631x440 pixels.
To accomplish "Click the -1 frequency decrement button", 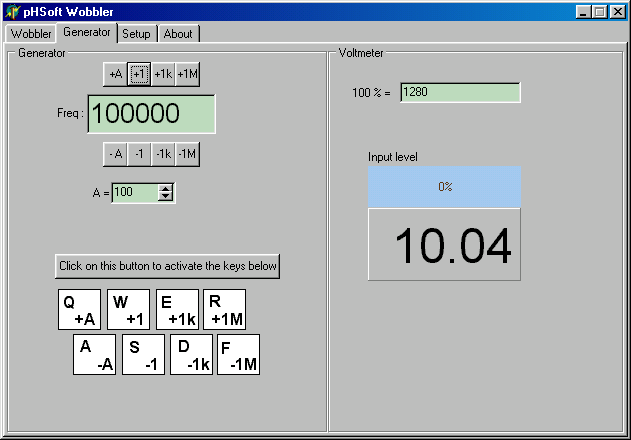I will click(139, 154).
